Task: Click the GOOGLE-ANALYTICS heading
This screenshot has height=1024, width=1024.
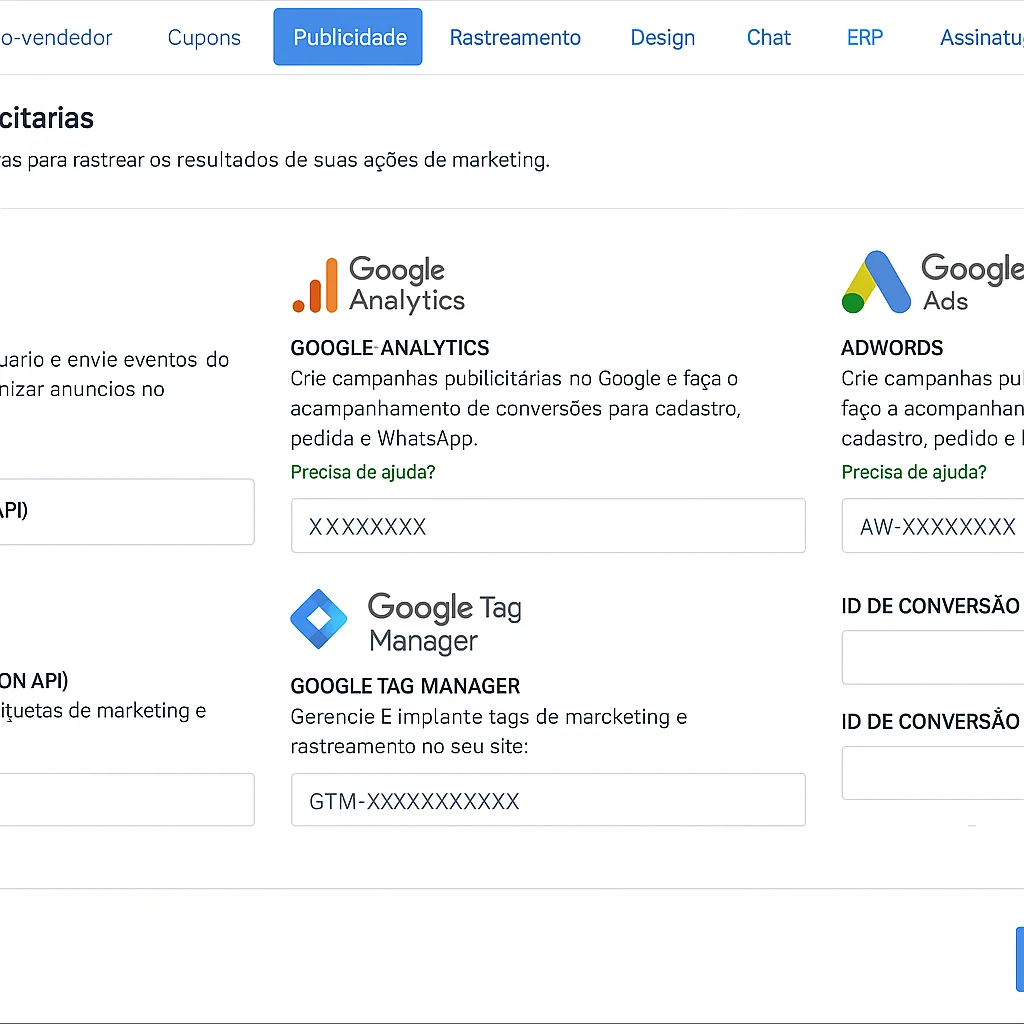Action: [x=389, y=347]
